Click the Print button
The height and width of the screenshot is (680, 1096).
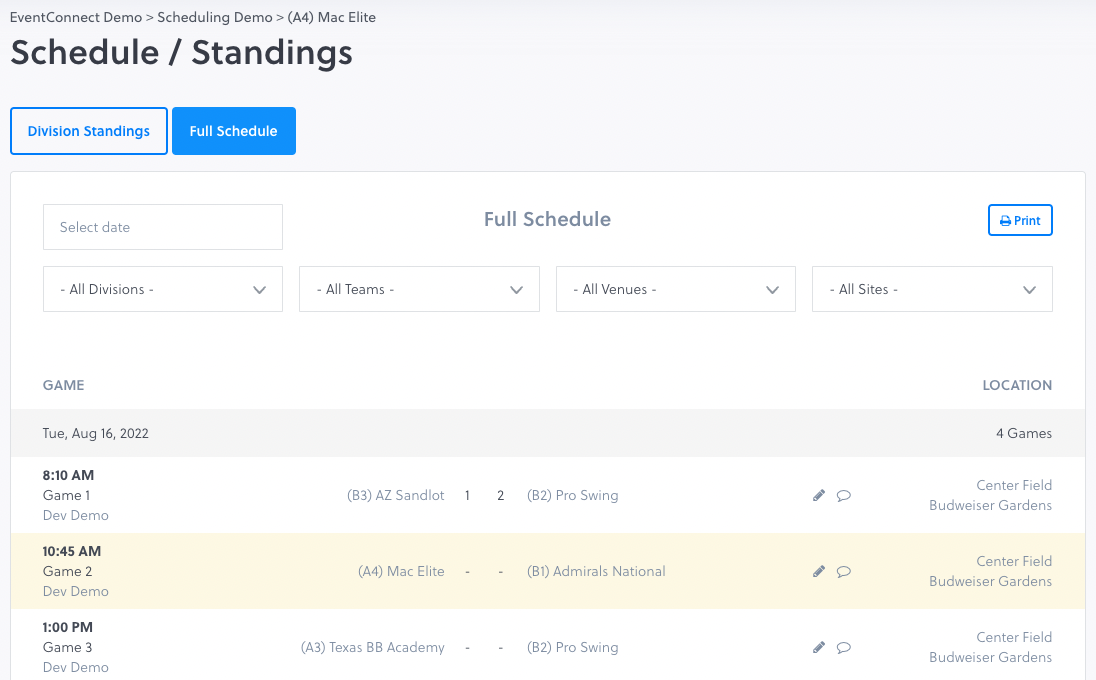coord(1020,220)
